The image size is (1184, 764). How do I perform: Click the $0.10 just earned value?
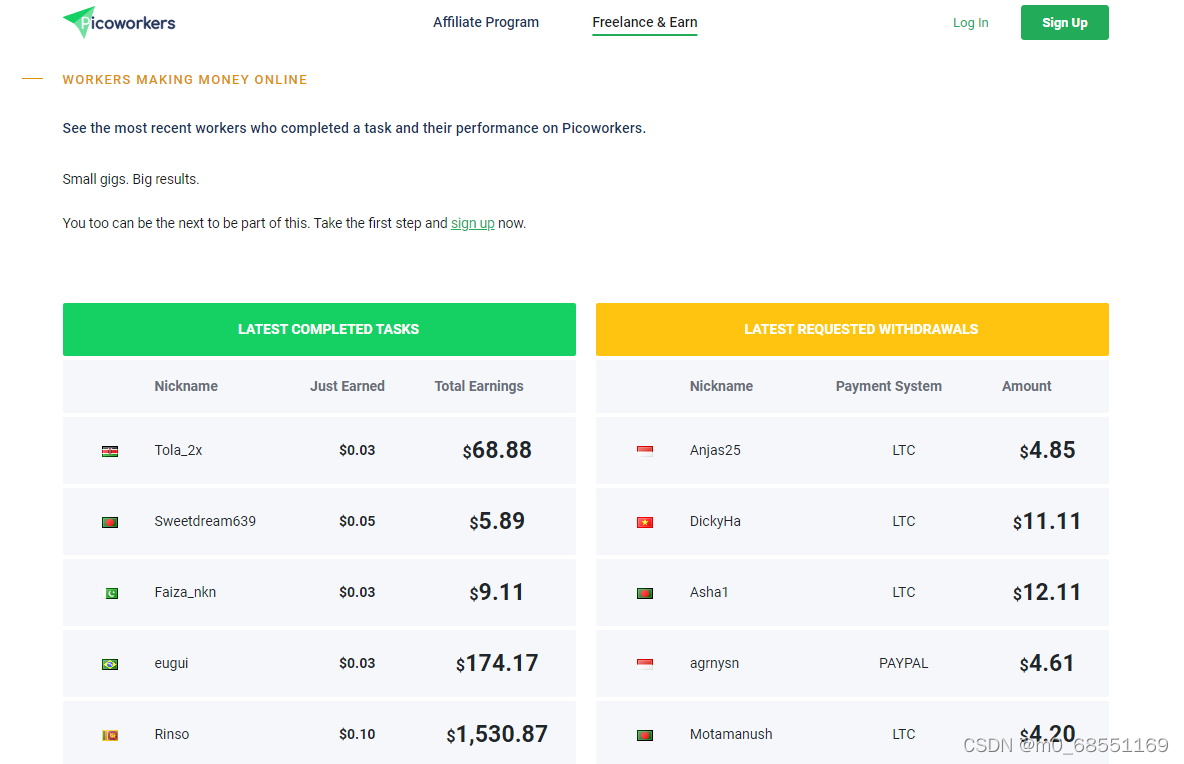pyautogui.click(x=357, y=735)
